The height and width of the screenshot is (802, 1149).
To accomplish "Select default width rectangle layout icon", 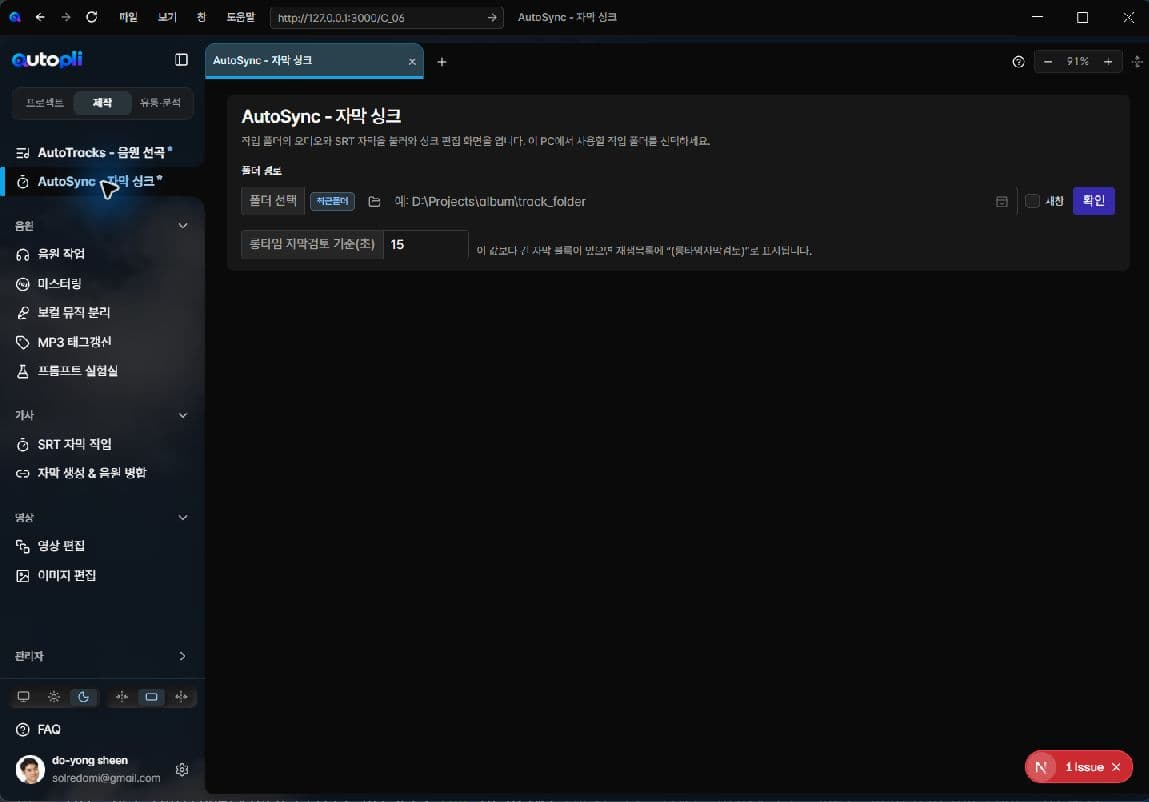I will pyautogui.click(x=151, y=696).
